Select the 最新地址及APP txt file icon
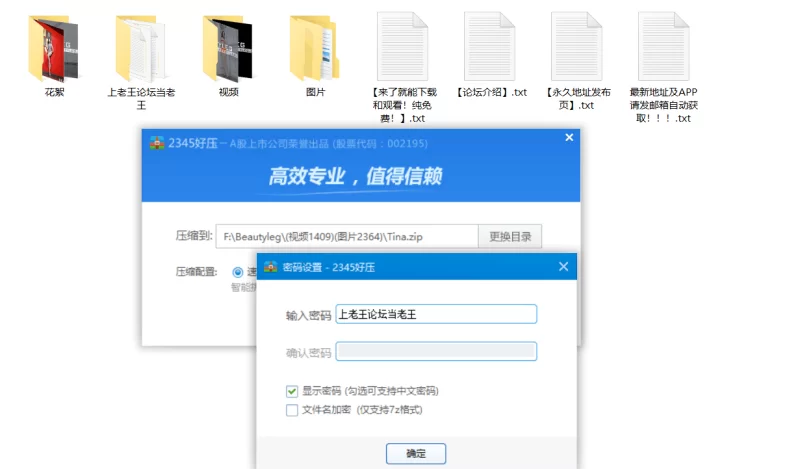800x469 pixels. click(663, 46)
